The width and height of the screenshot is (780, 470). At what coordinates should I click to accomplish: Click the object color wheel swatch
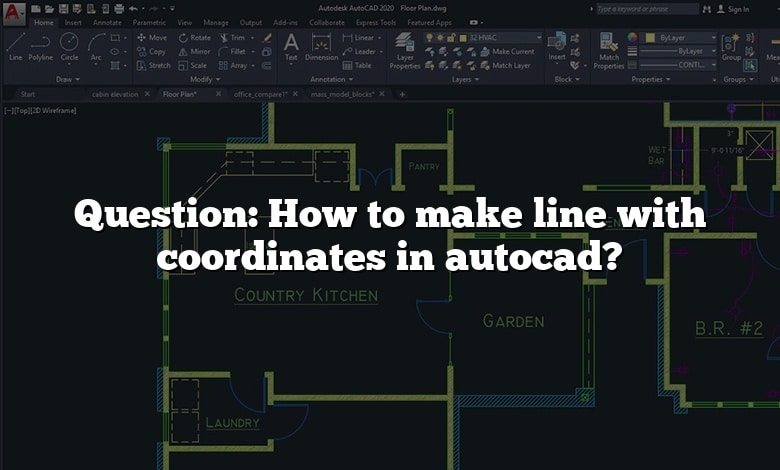[632, 38]
